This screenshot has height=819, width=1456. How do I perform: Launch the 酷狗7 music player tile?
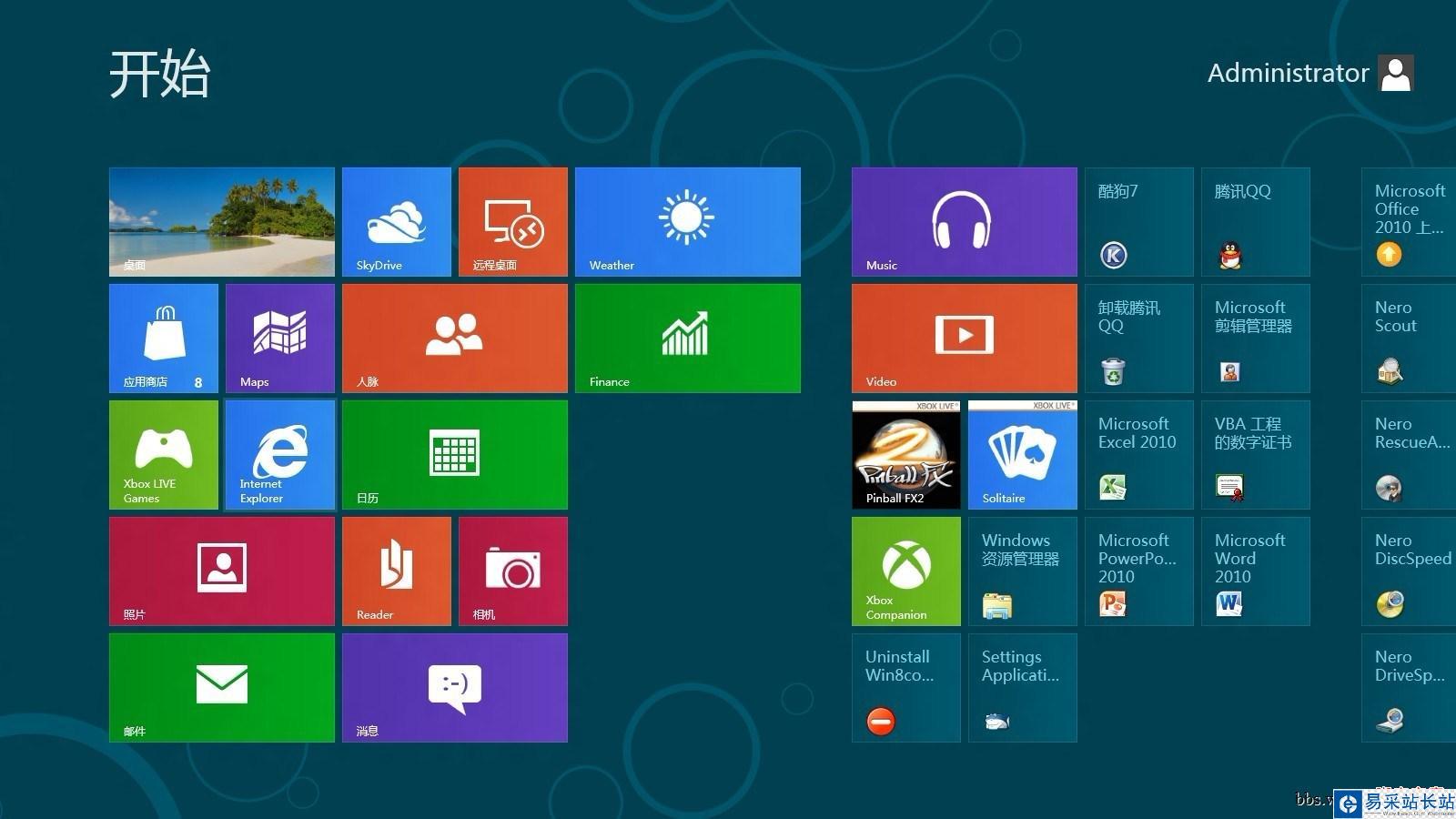click(1139, 222)
